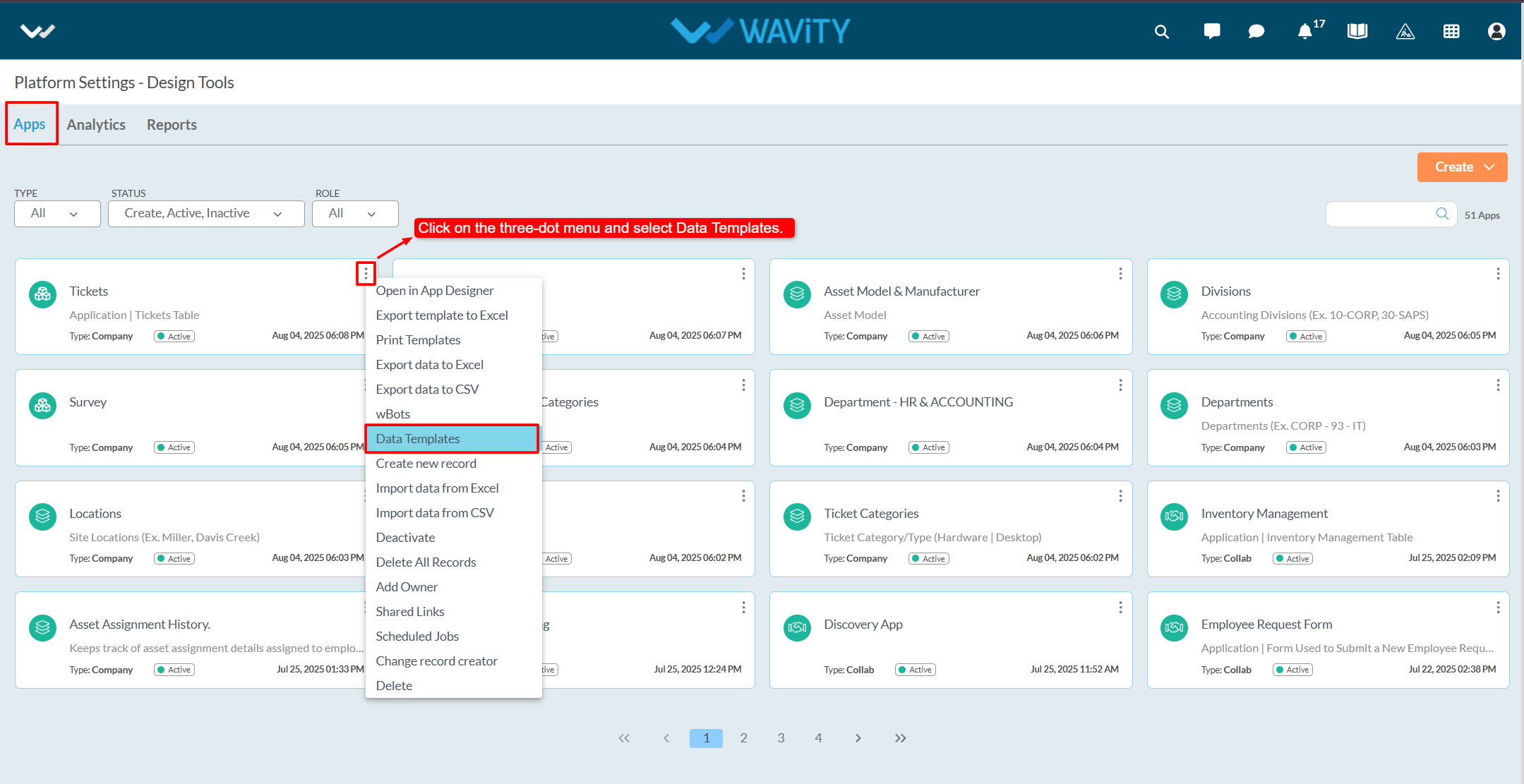
Task: Expand the ROLE filter dropdown
Action: (355, 214)
